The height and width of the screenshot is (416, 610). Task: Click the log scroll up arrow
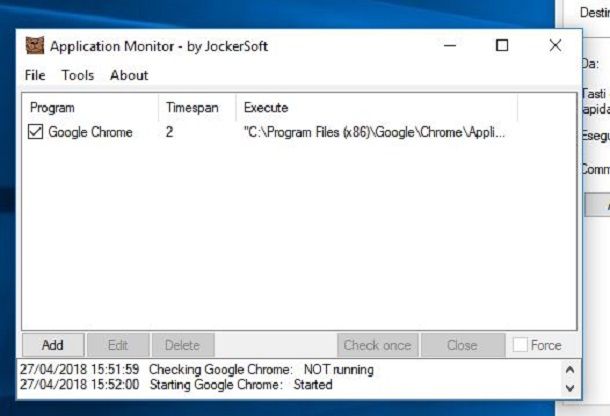tap(570, 370)
